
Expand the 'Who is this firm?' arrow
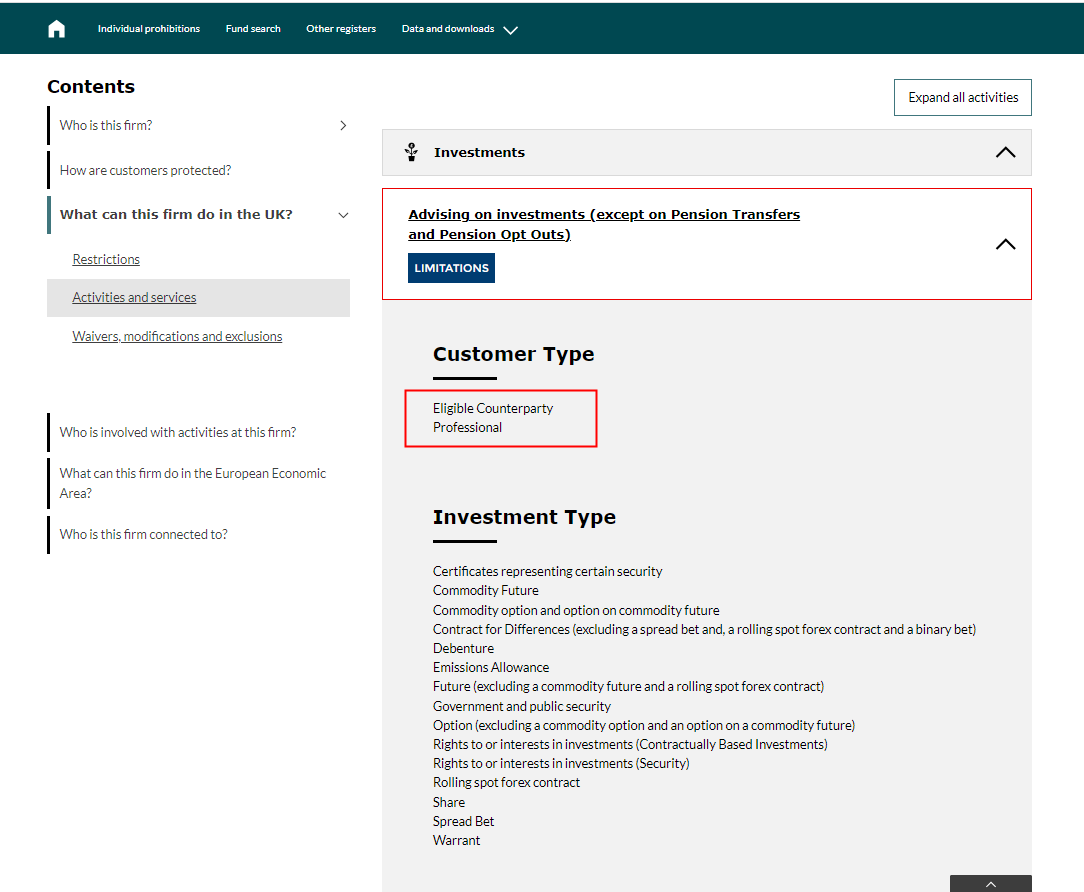(343, 126)
